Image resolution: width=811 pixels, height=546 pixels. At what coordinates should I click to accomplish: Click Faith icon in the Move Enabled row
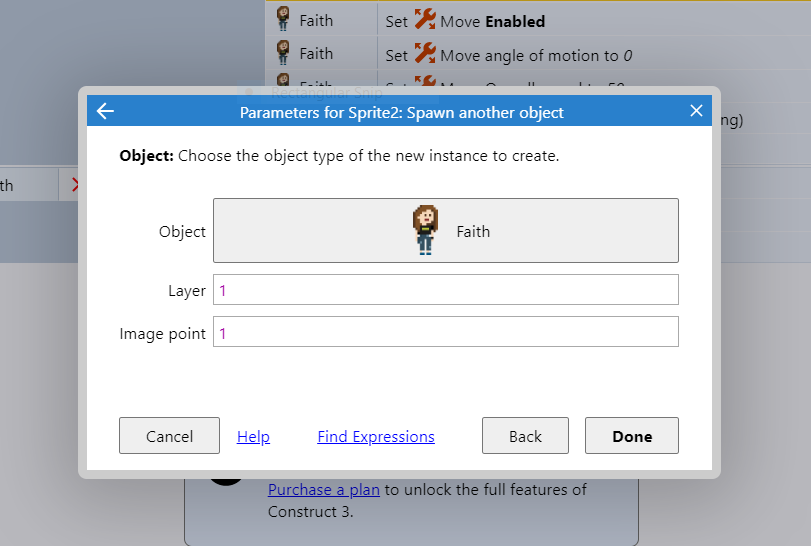[x=283, y=19]
